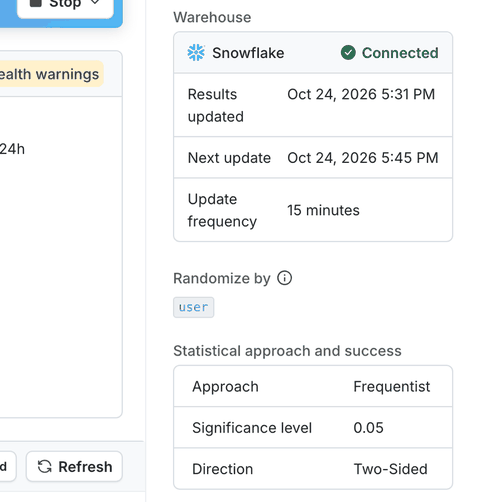Click the Frequentist approach value
The height and width of the screenshot is (502, 480).
tap(392, 387)
